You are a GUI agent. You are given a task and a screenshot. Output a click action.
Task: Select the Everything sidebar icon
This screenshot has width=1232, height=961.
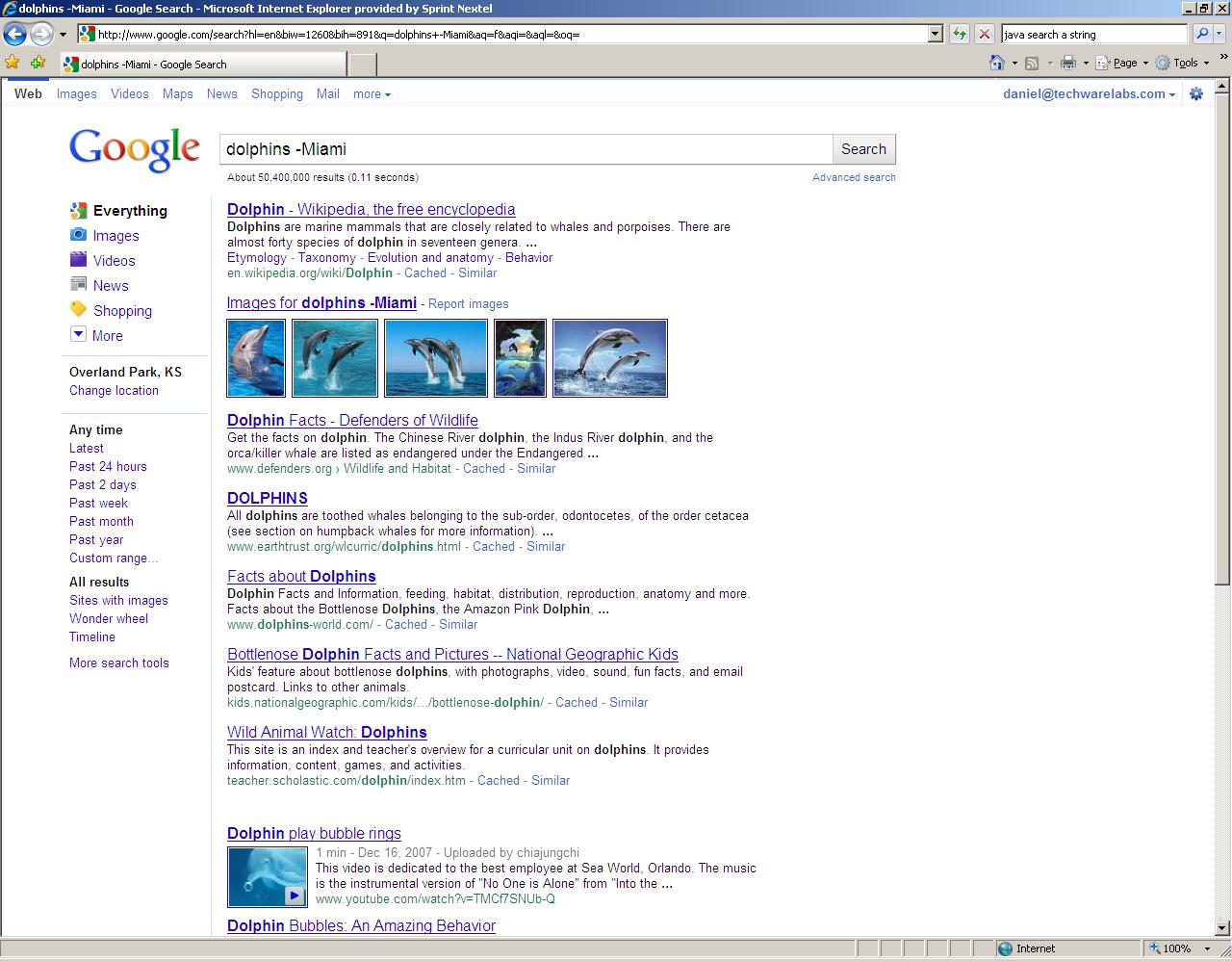79,210
